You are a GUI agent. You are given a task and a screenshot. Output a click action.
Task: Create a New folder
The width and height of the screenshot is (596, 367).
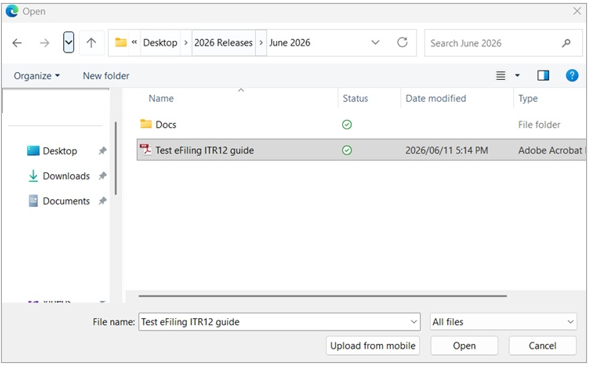click(x=106, y=76)
